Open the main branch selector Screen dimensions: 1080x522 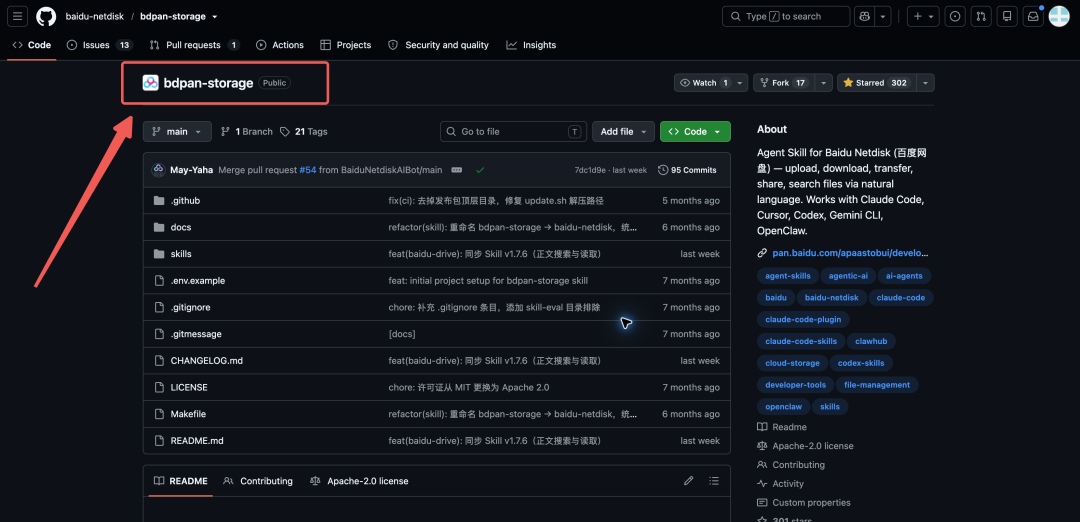click(x=177, y=132)
